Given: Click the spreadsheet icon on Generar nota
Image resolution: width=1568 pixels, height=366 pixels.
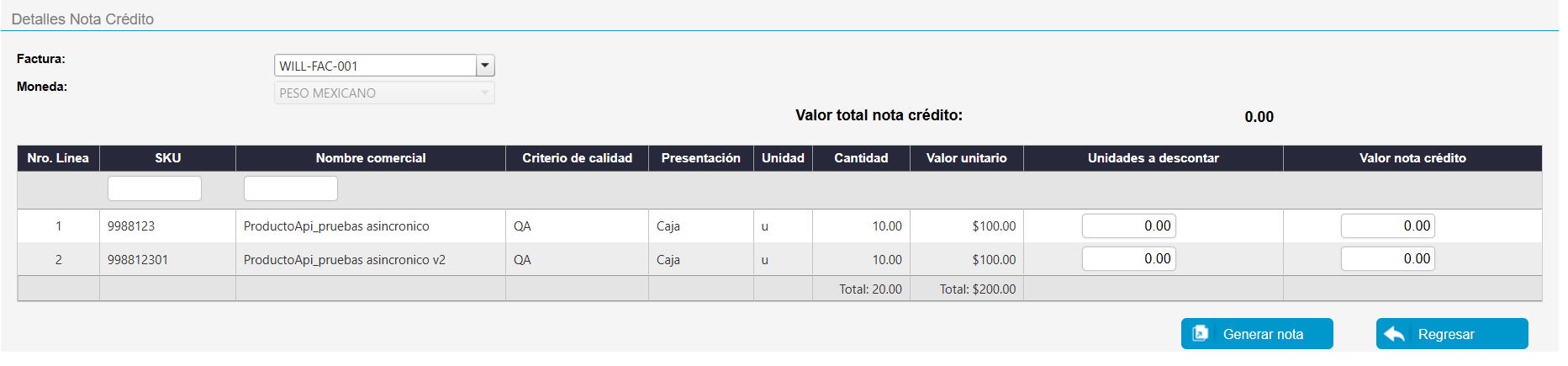Looking at the screenshot, I should click(x=1201, y=333).
